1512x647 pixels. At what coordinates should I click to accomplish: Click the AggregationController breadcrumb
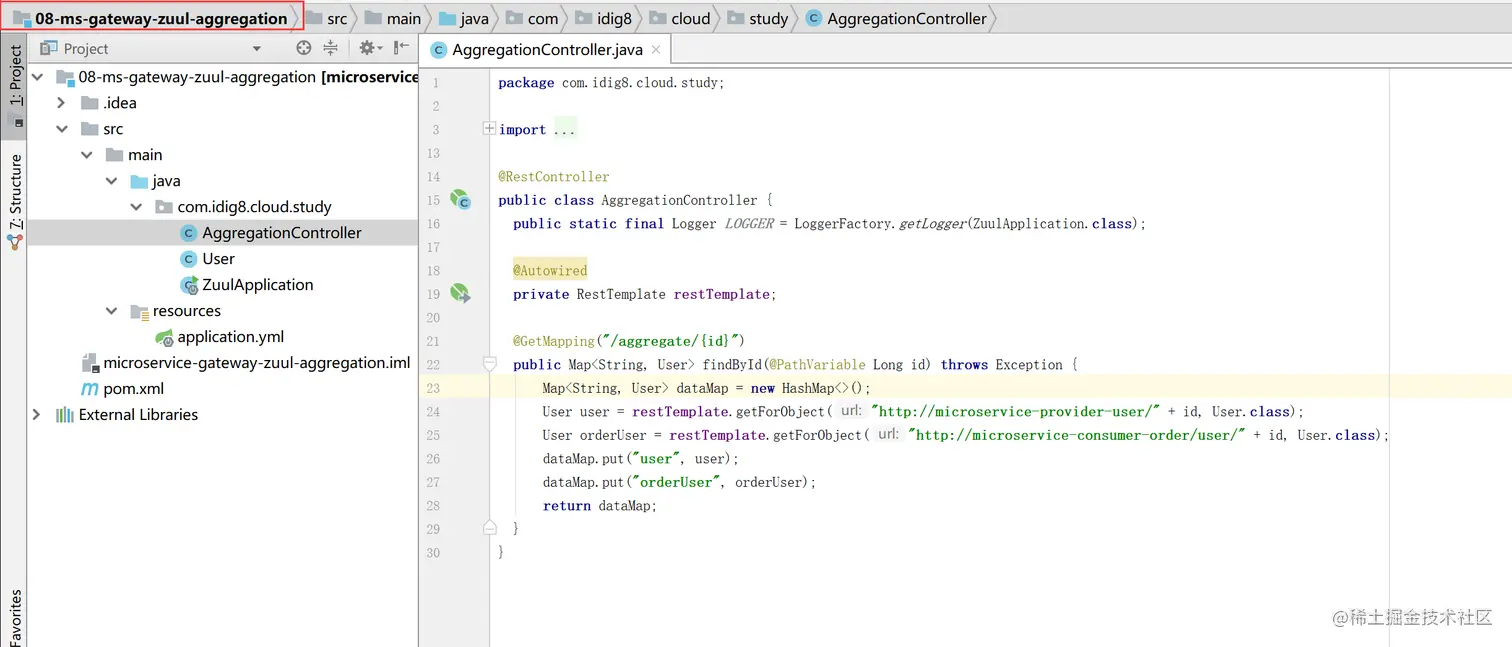click(x=897, y=18)
